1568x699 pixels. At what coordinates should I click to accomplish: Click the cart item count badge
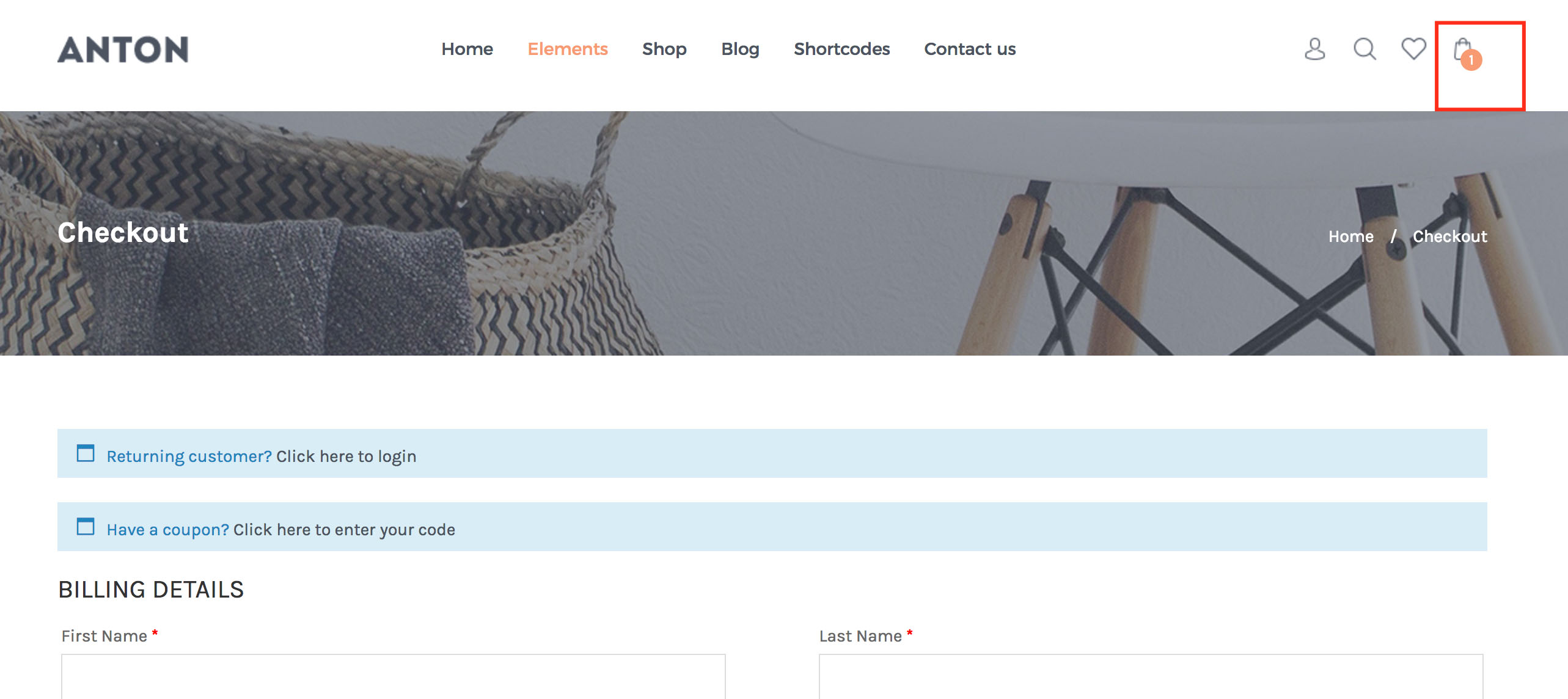point(1471,60)
